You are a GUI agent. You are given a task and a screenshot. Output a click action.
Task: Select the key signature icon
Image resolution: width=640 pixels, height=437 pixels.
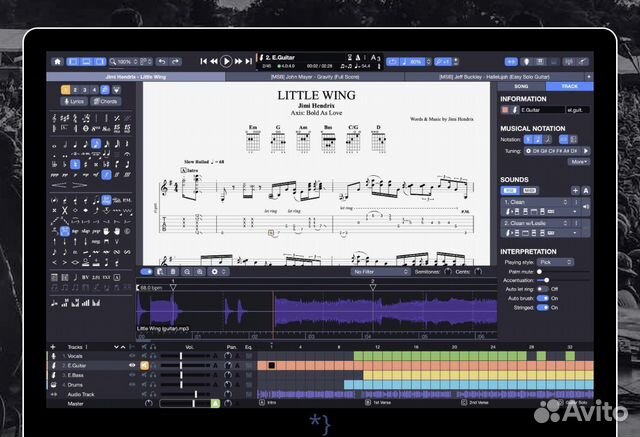[x=65, y=118]
